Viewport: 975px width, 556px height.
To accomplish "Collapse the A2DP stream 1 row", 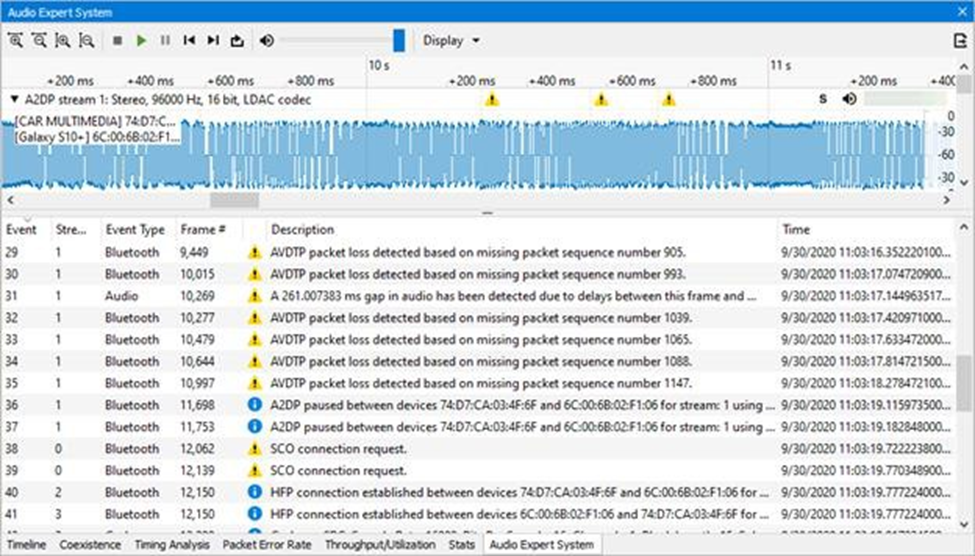I will coord(14,99).
